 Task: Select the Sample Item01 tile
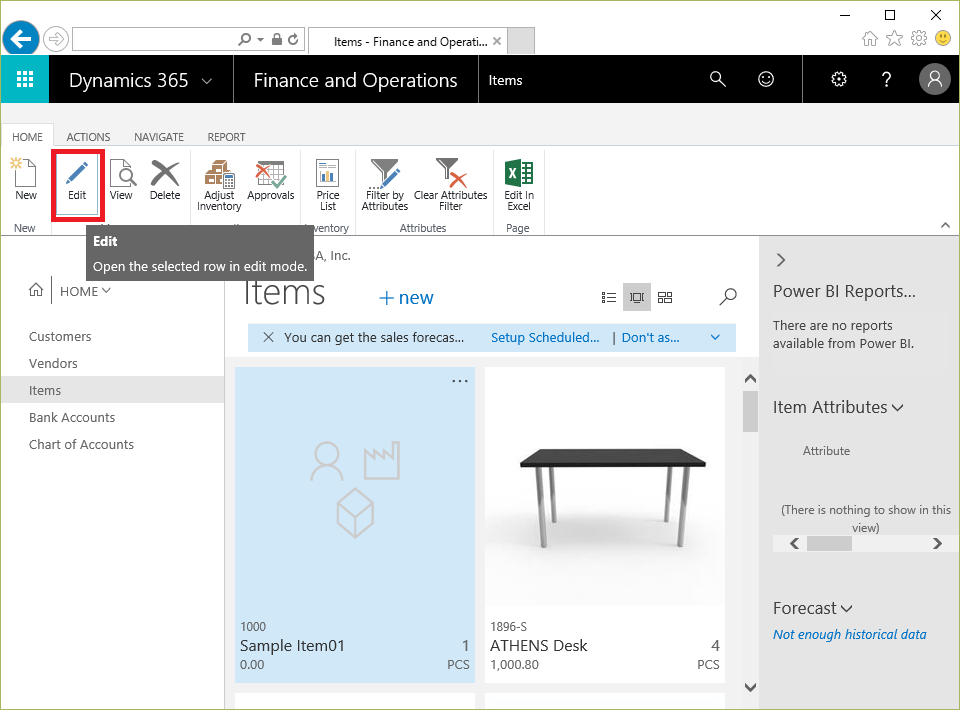coord(355,525)
